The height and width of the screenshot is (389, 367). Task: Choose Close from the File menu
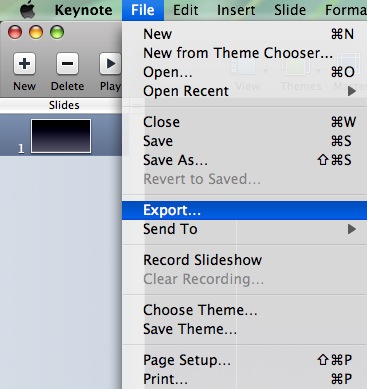coord(244,122)
